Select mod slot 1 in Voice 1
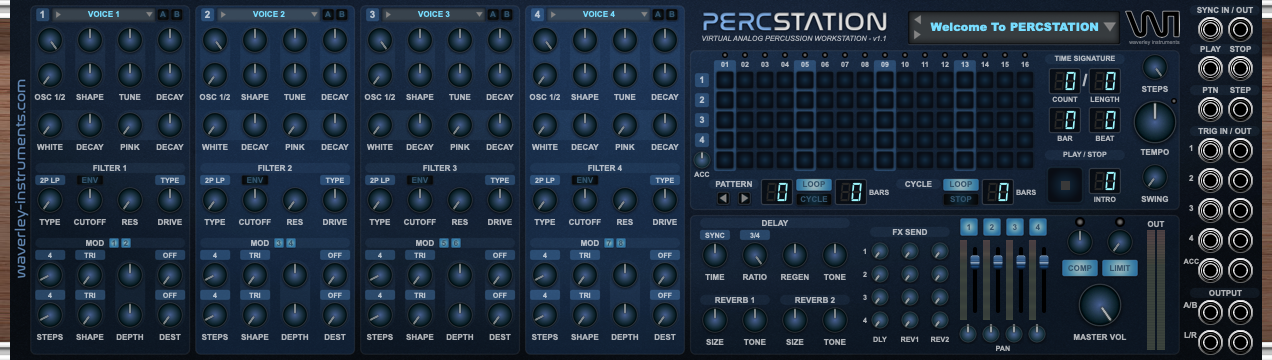Screen dimensions: 1272x360 tap(113, 243)
